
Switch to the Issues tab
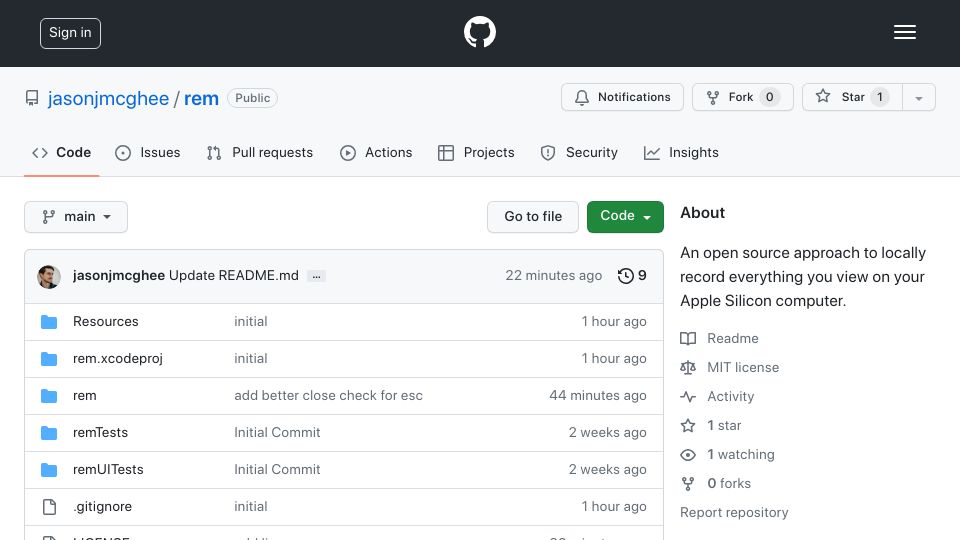148,152
